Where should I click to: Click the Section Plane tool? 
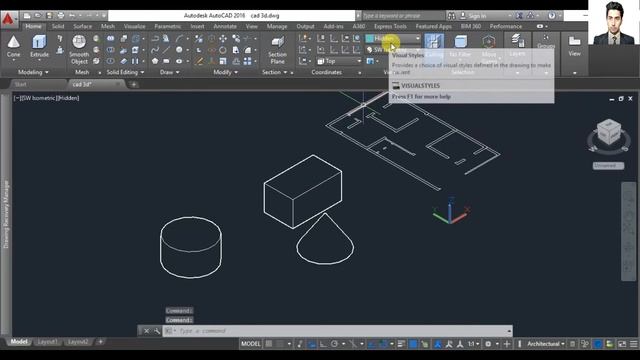[x=277, y=50]
